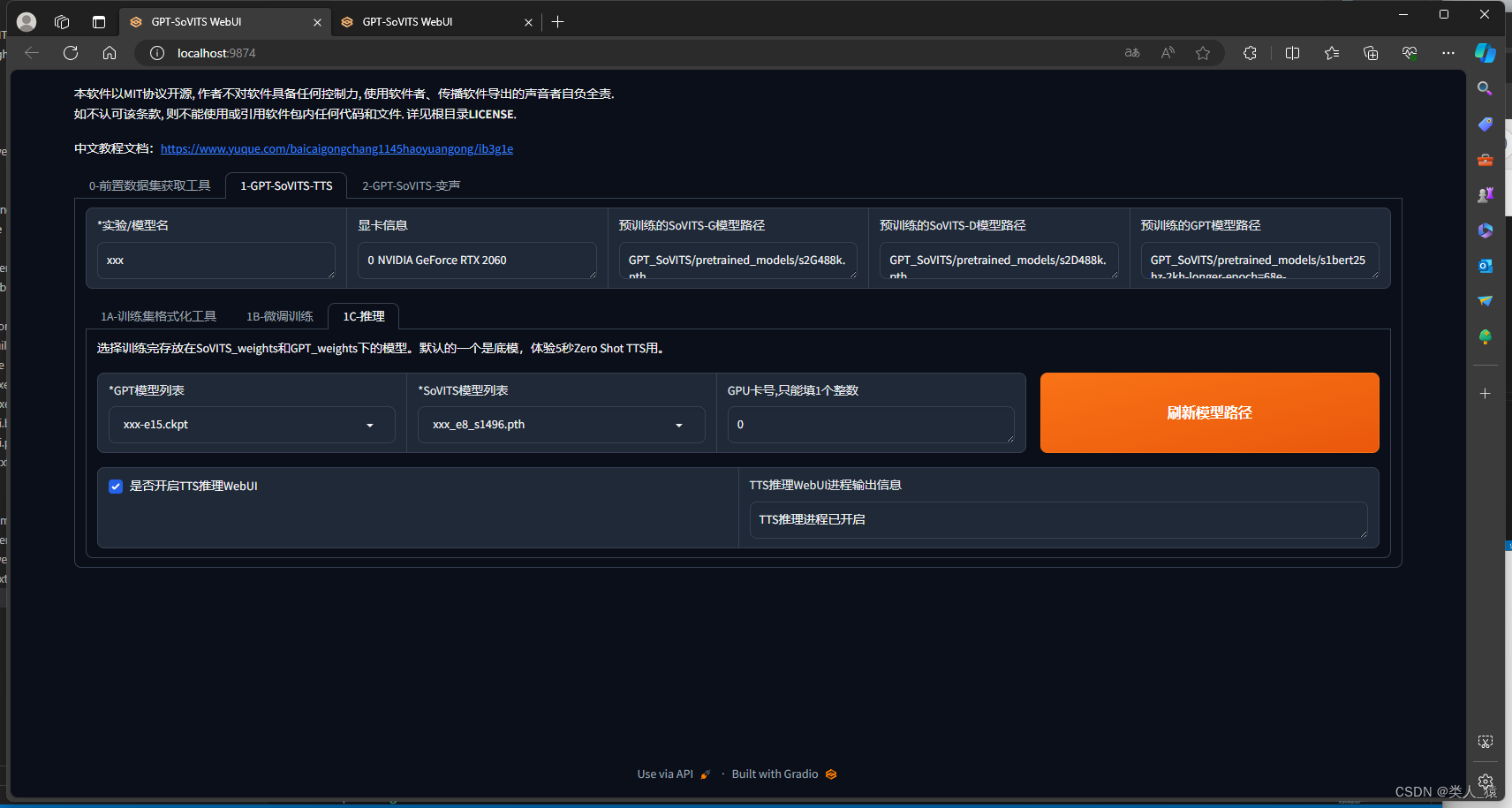Open the Copilot icon
Screen dimensions: 1512x808
pos(1486,53)
